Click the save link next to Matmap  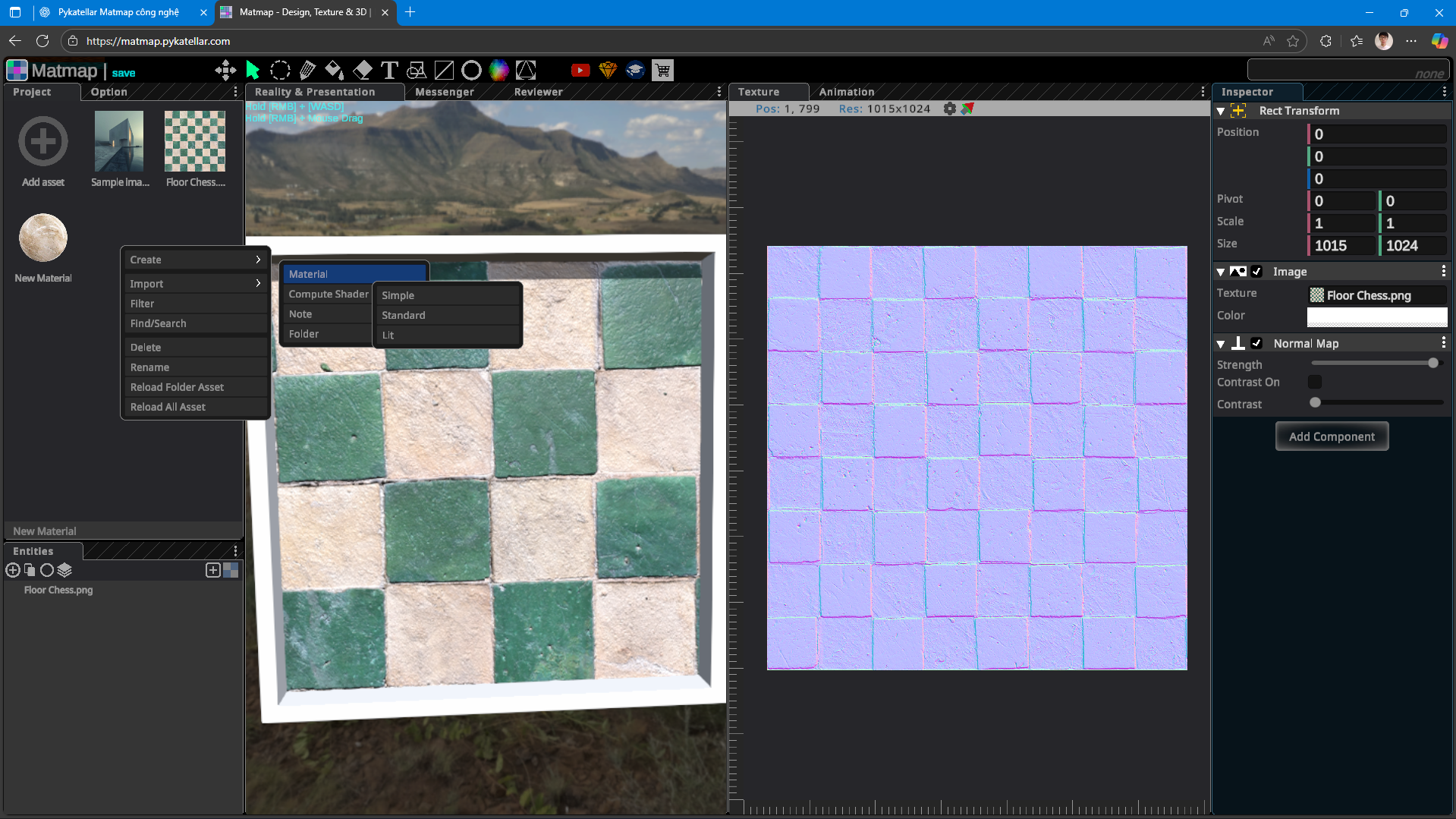click(124, 73)
